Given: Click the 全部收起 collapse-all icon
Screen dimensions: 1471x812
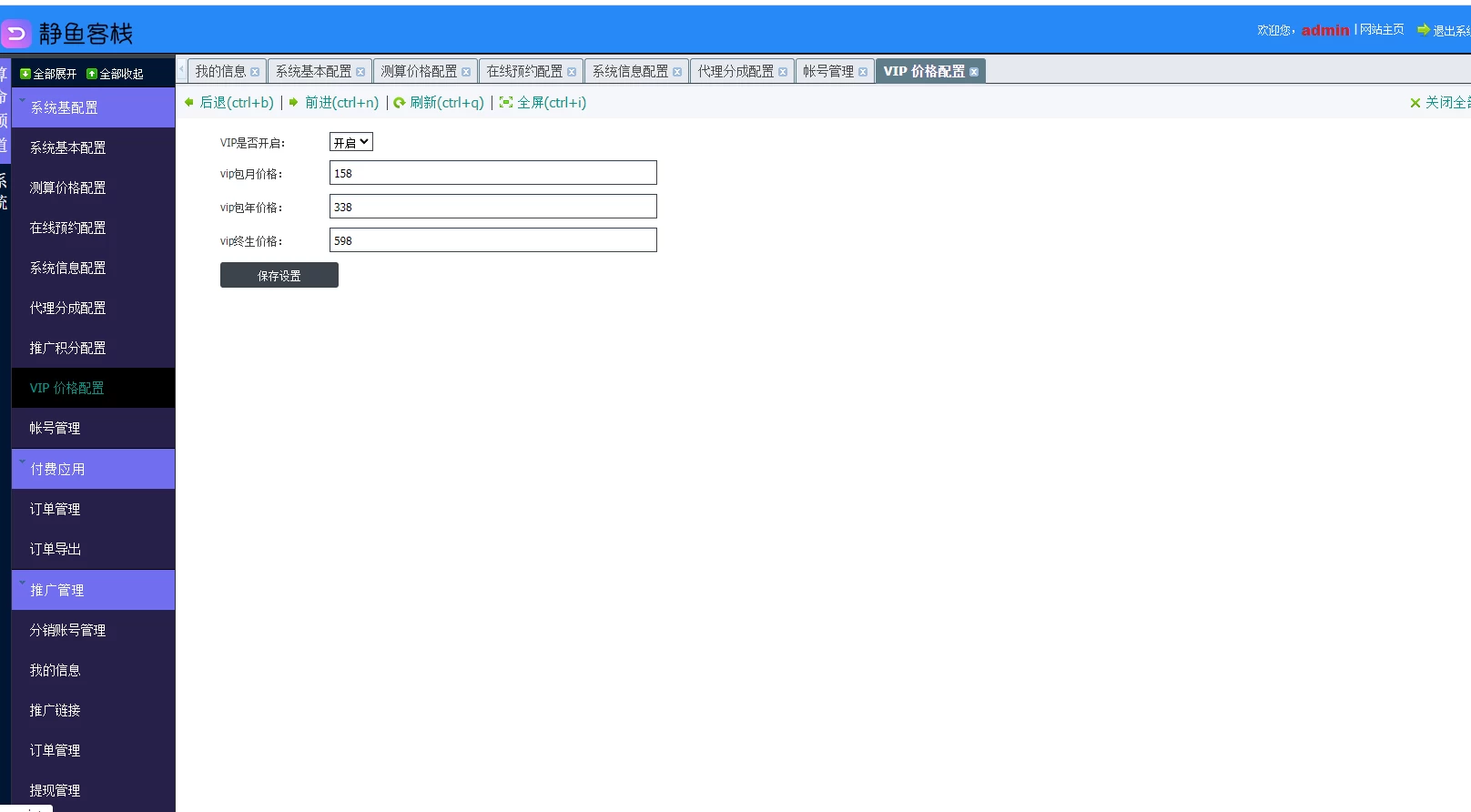Looking at the screenshot, I should [x=92, y=74].
